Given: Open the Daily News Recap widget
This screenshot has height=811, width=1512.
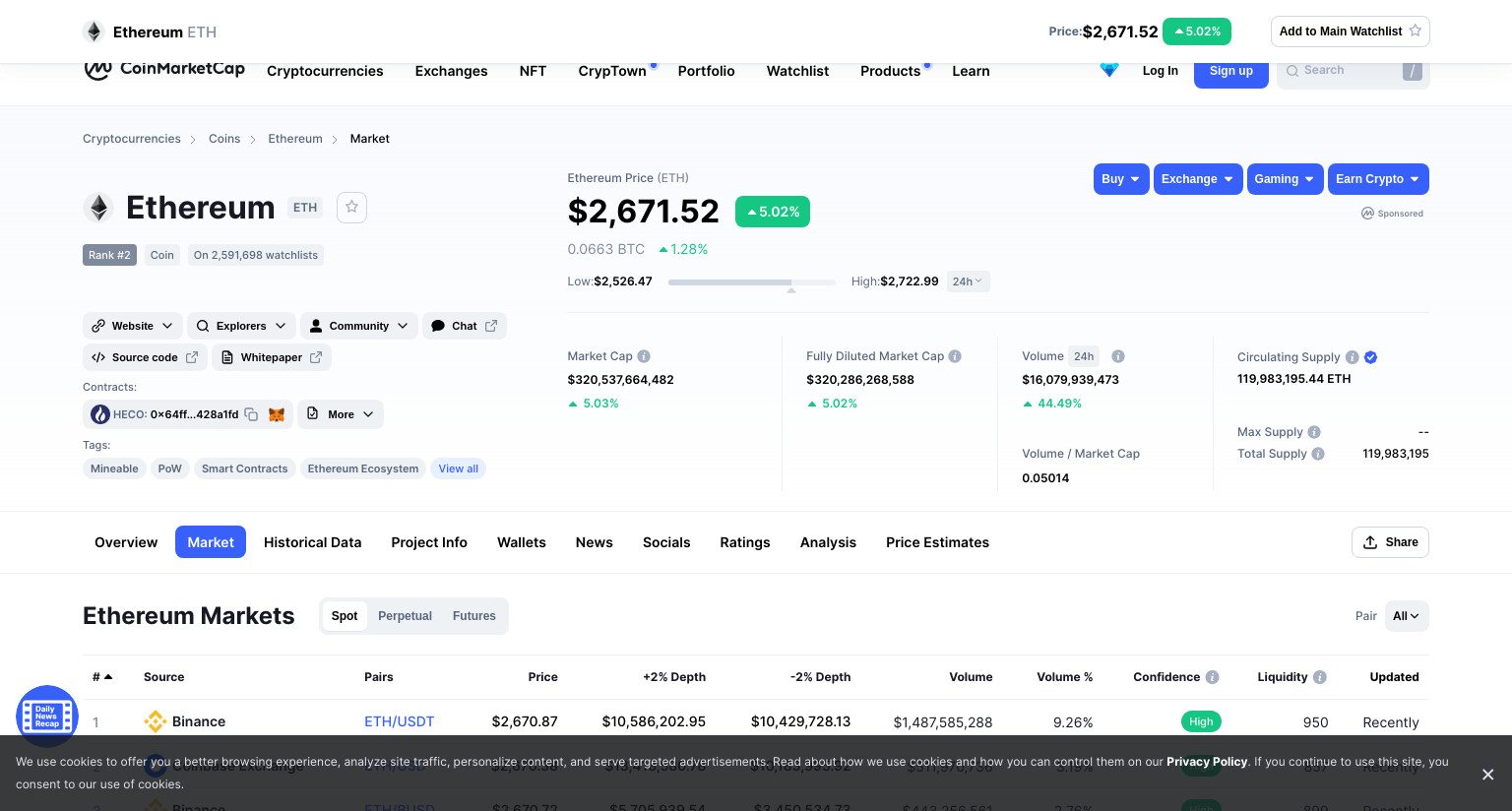Looking at the screenshot, I should (x=47, y=717).
